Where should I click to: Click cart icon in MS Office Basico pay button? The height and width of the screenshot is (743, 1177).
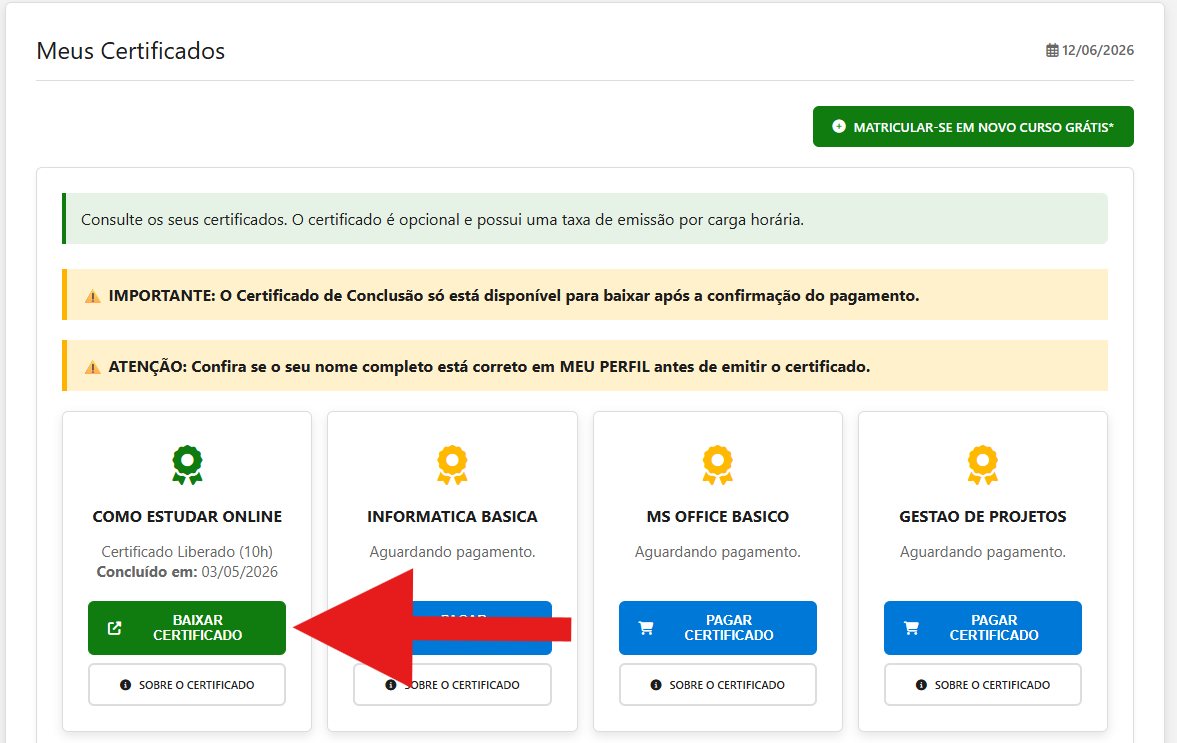tap(646, 628)
